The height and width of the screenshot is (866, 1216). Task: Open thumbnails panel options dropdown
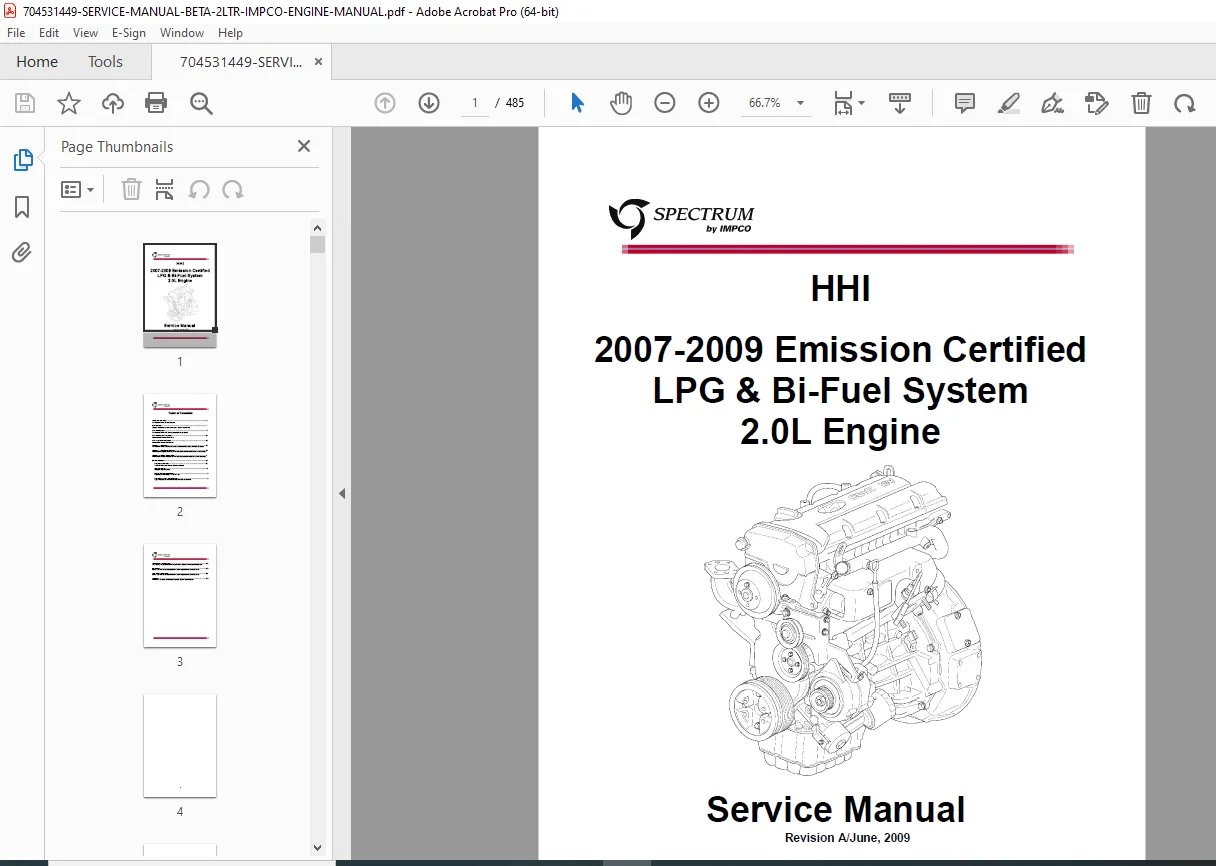[77, 190]
